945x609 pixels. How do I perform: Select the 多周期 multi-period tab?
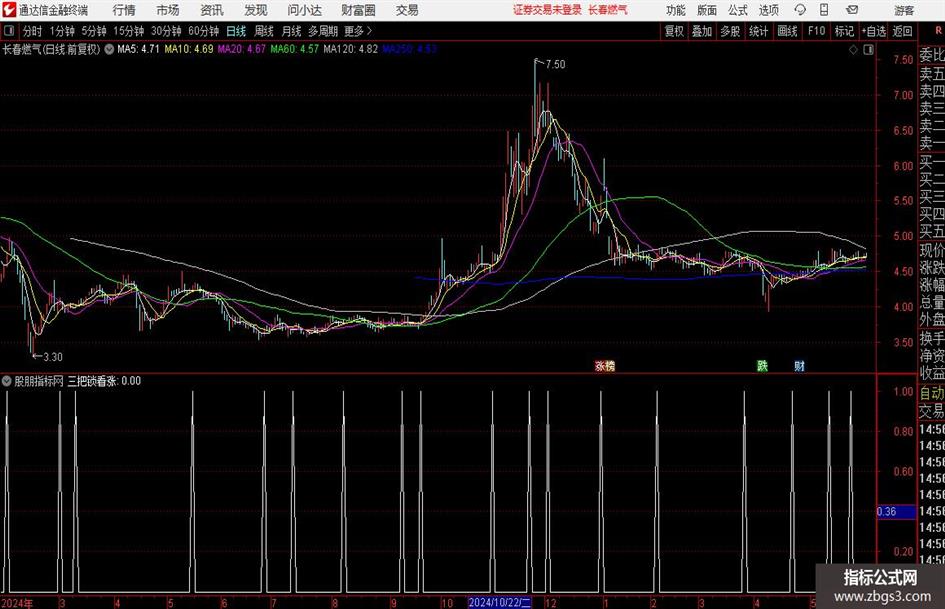coord(323,31)
